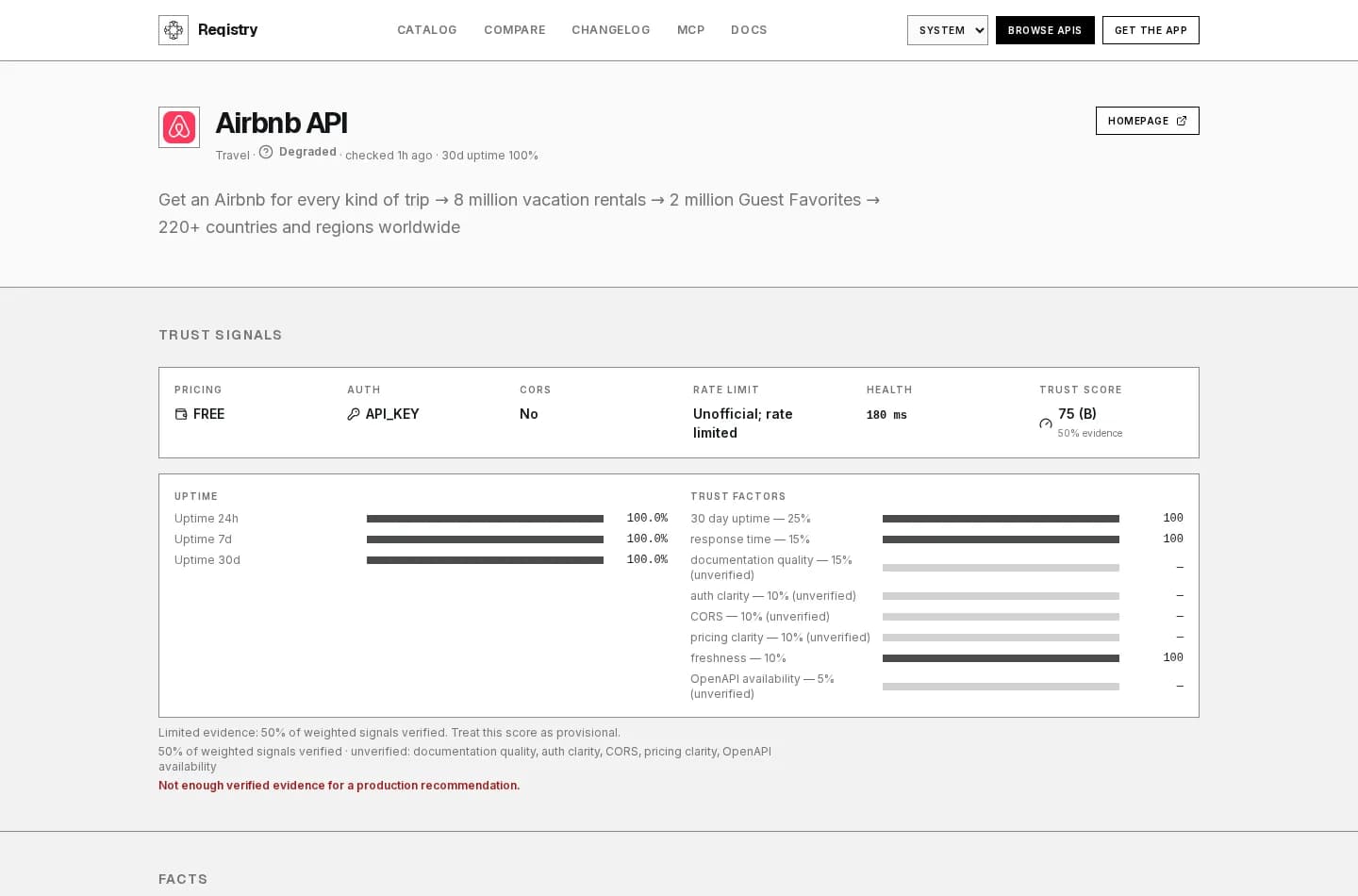This screenshot has height=896, width=1358.
Task: Click the 180 ms health value
Action: (x=886, y=415)
